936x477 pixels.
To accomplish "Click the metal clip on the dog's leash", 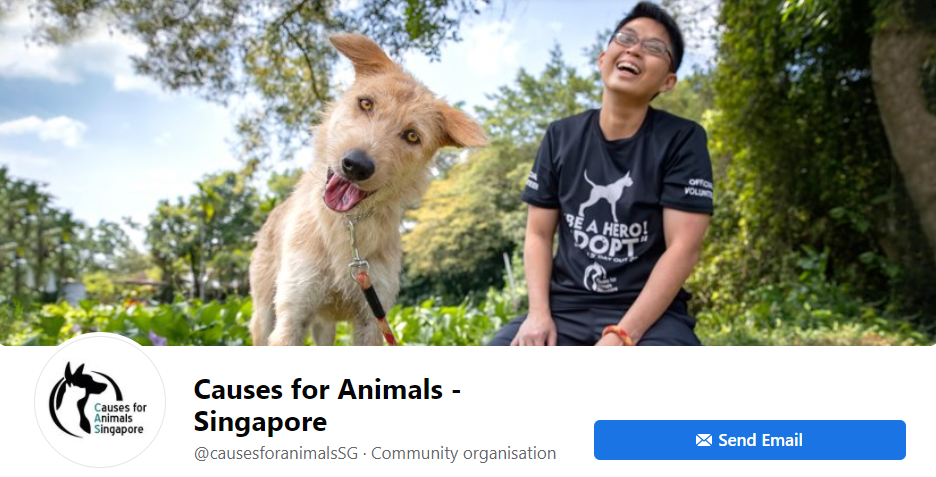I will coord(356,251).
